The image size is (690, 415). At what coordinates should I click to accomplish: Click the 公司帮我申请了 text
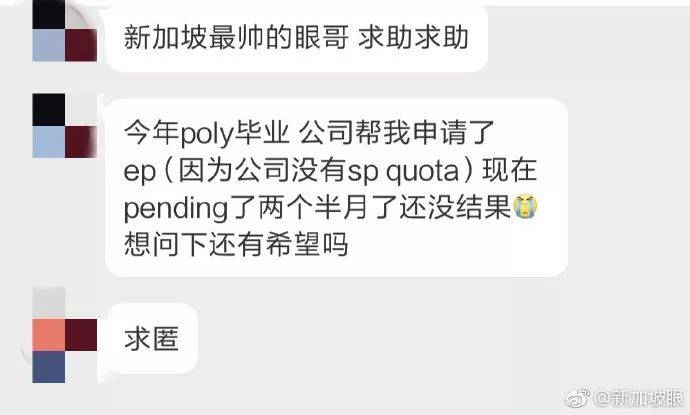[396, 133]
